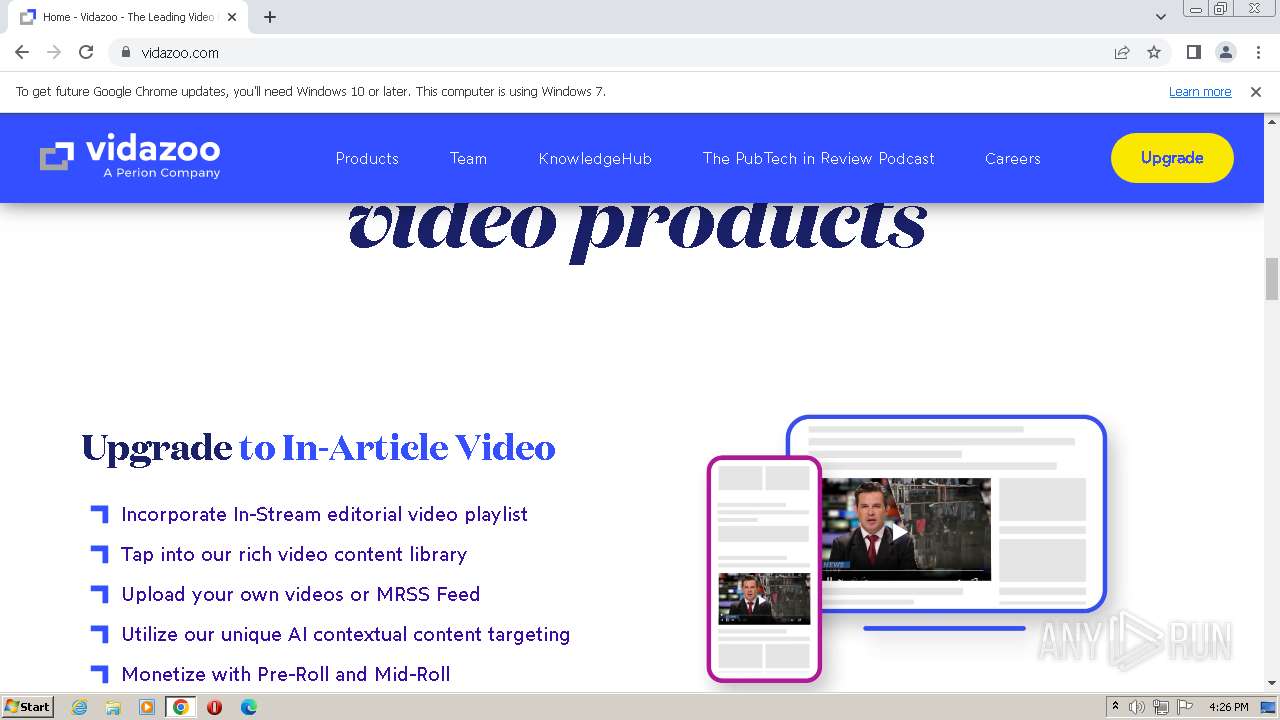Open the KnowledgeHub menu item
The image size is (1280, 720).
pyautogui.click(x=595, y=158)
